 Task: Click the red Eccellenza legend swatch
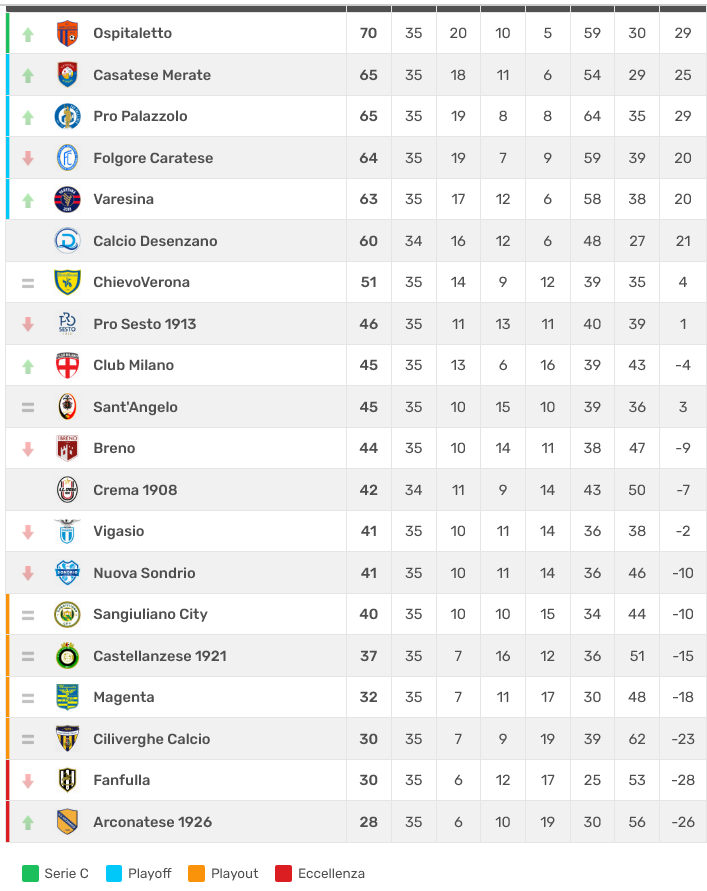(284, 874)
